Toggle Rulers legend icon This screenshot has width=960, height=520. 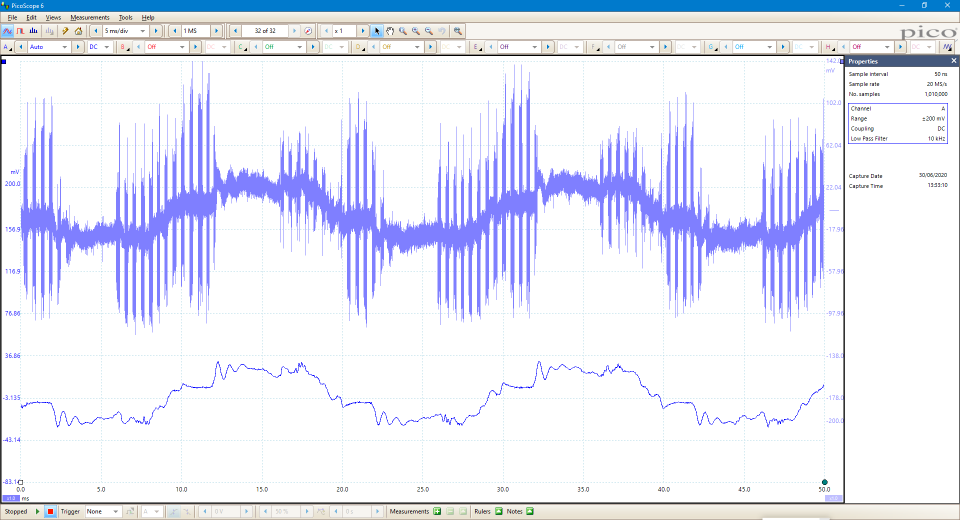pos(498,511)
